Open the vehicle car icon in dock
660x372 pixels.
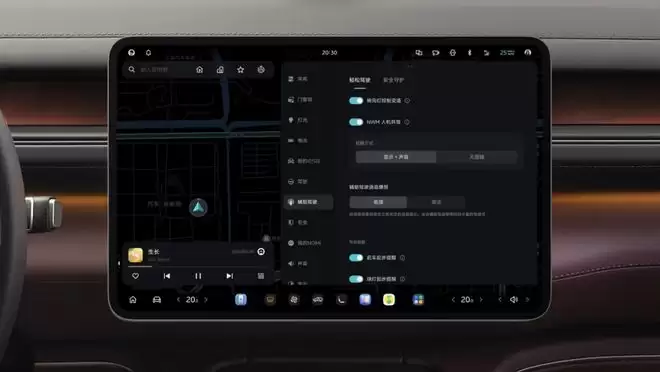[157, 300]
